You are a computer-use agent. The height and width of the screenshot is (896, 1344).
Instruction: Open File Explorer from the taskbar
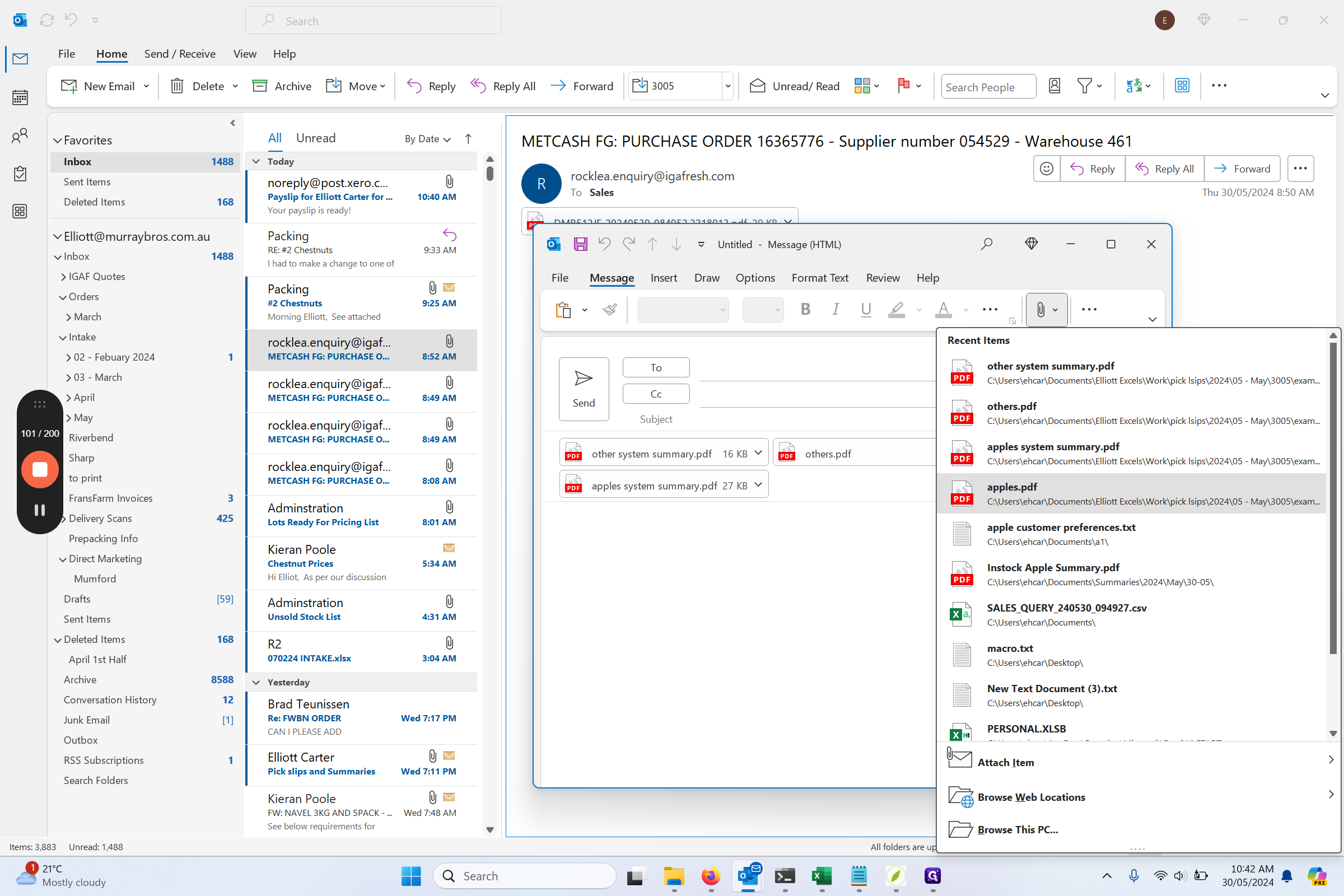pyautogui.click(x=674, y=876)
